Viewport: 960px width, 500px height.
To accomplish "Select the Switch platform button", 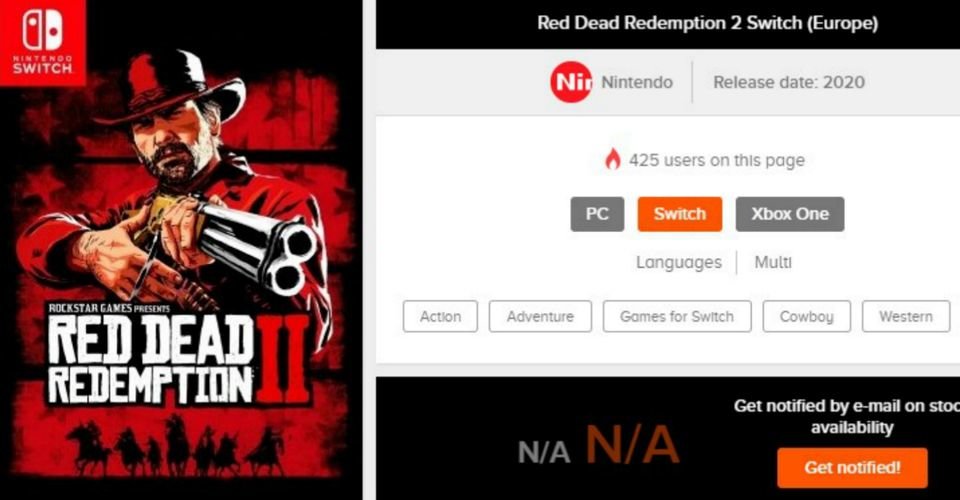I will (x=680, y=214).
